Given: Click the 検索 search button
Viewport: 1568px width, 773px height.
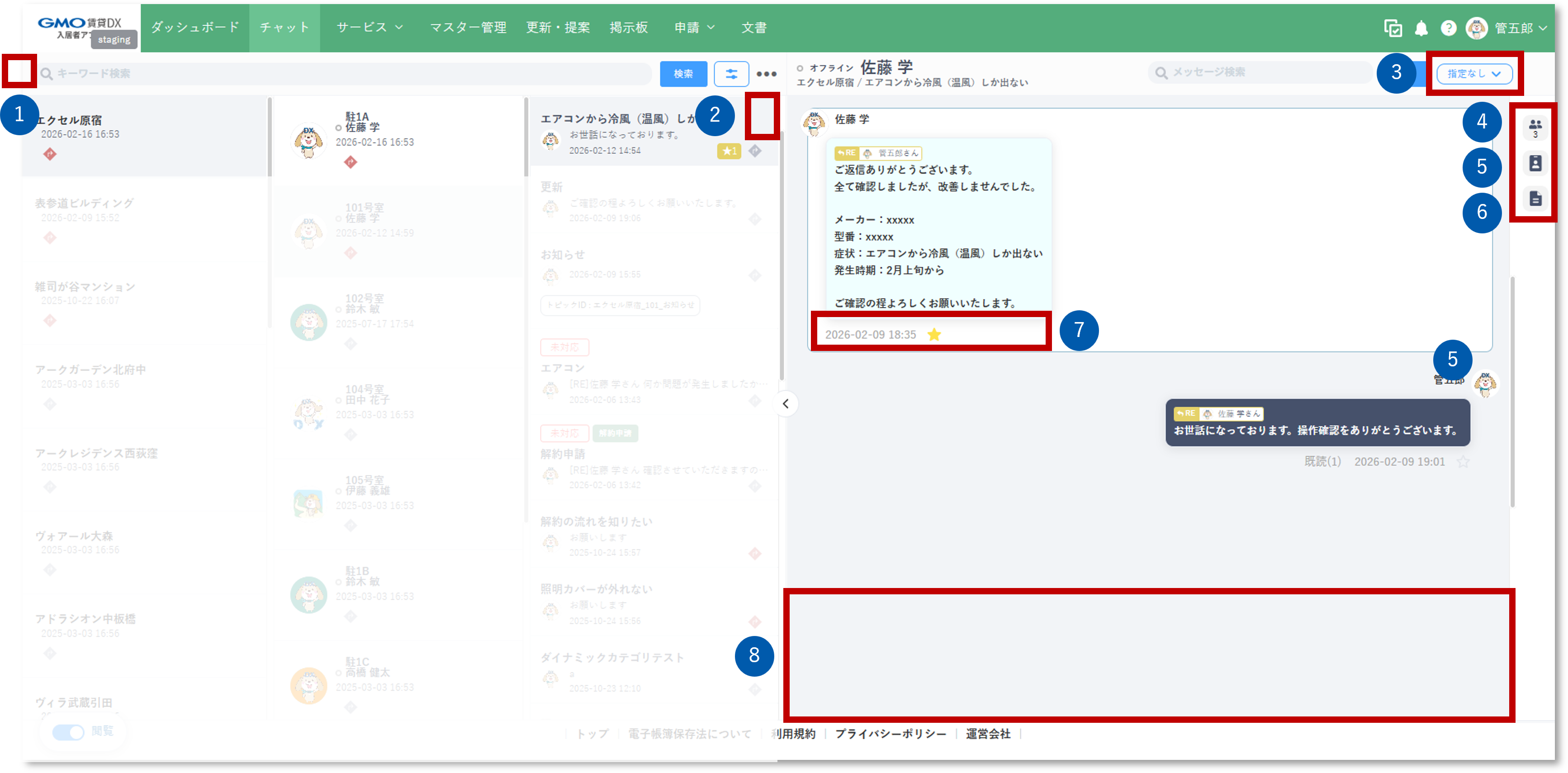Looking at the screenshot, I should 683,74.
